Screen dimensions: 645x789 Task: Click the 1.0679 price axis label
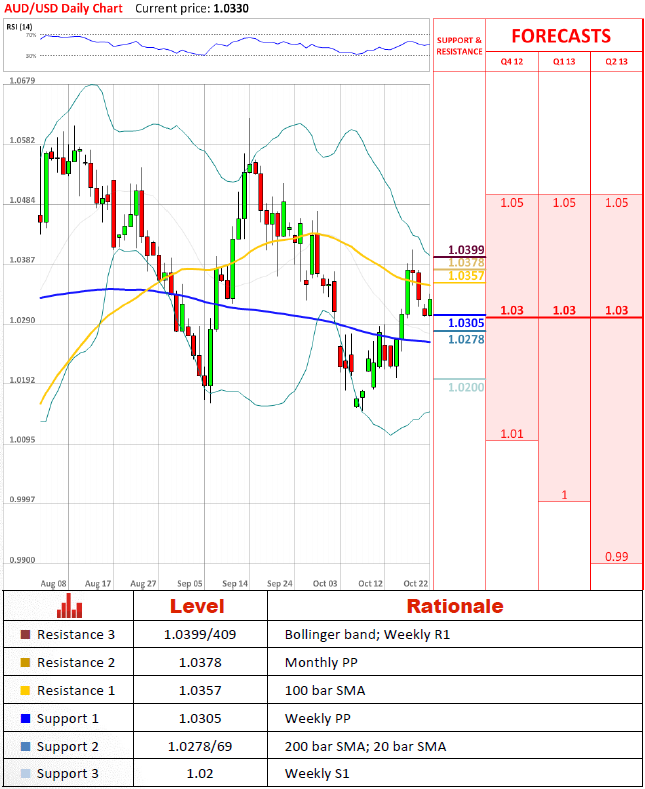click(22, 81)
